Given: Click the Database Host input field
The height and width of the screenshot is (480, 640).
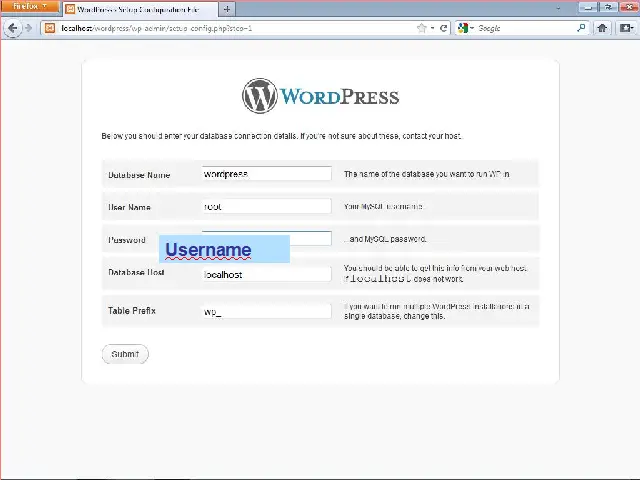Looking at the screenshot, I should (x=267, y=274).
